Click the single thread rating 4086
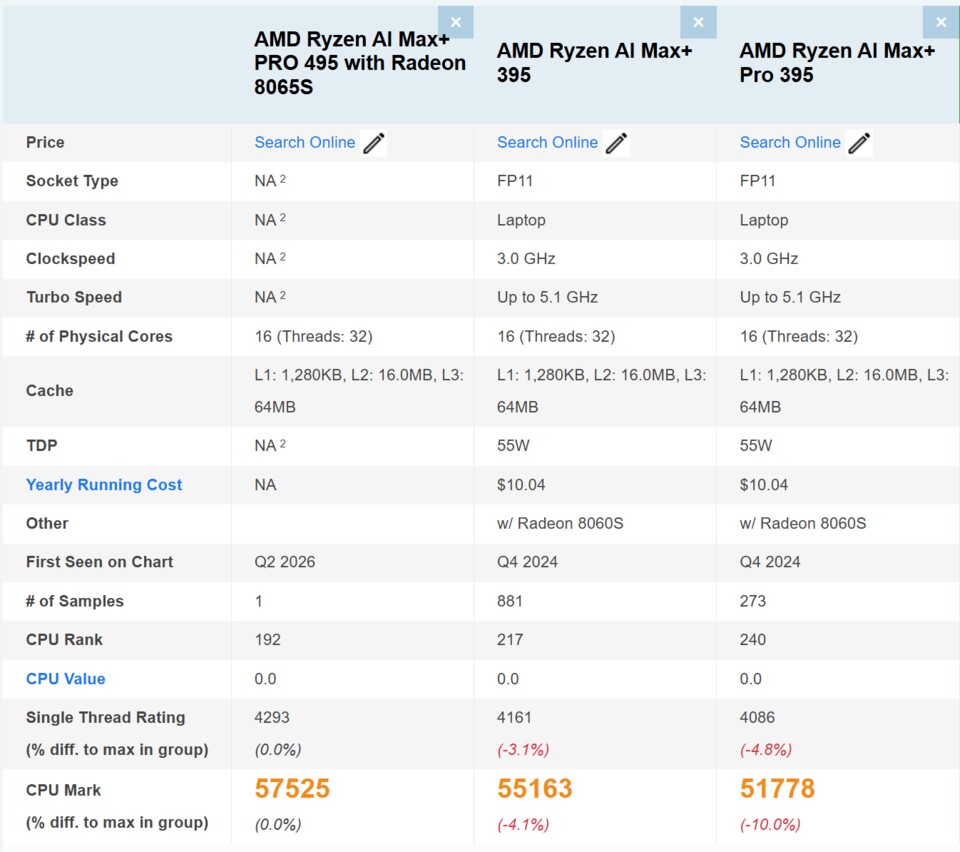Image resolution: width=960 pixels, height=852 pixels. tap(757, 717)
